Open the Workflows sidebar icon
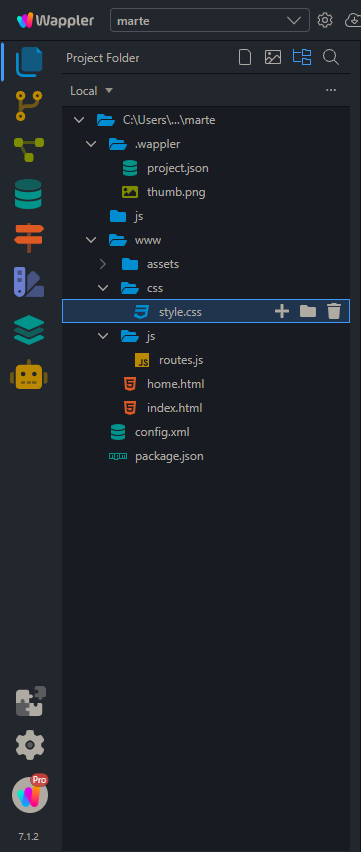This screenshot has height=852, width=361. (x=29, y=149)
